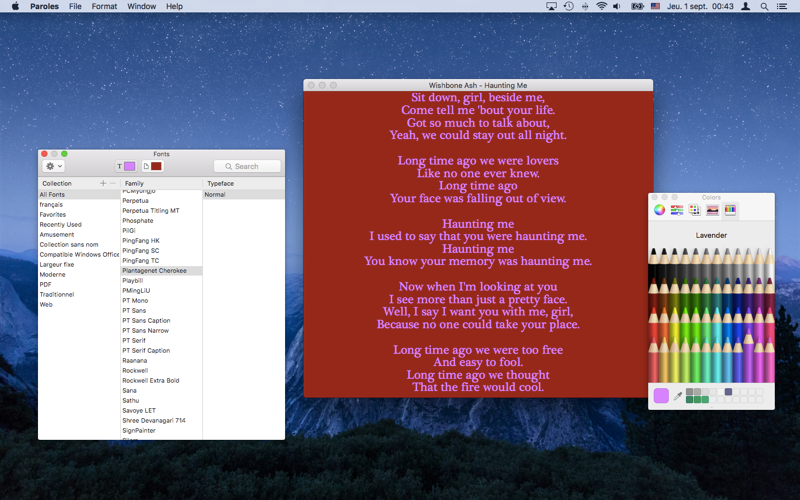Choose the raised Lavender pencil
The image size is (800, 500).
coord(748,355)
